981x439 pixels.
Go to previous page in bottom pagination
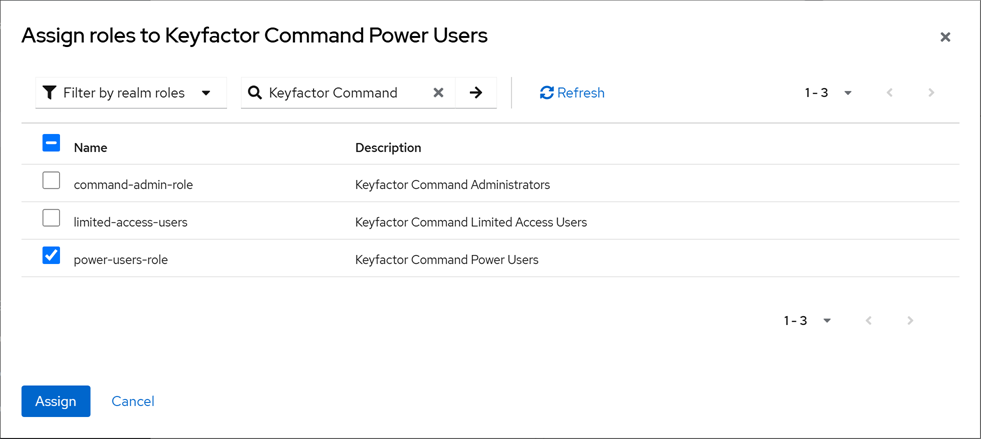click(869, 321)
